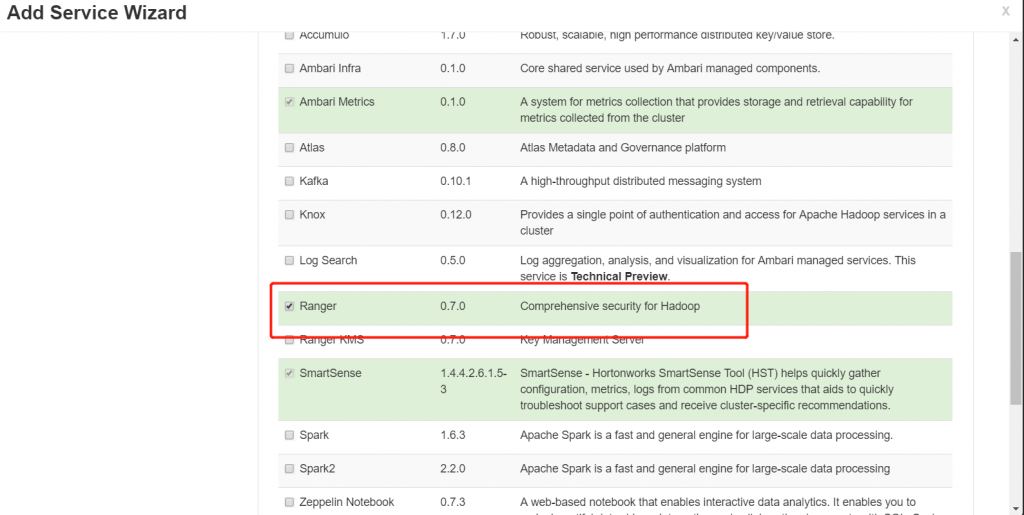Screen dimensions: 1024x515
Task: Click the SmartSense service name
Action: (x=330, y=373)
